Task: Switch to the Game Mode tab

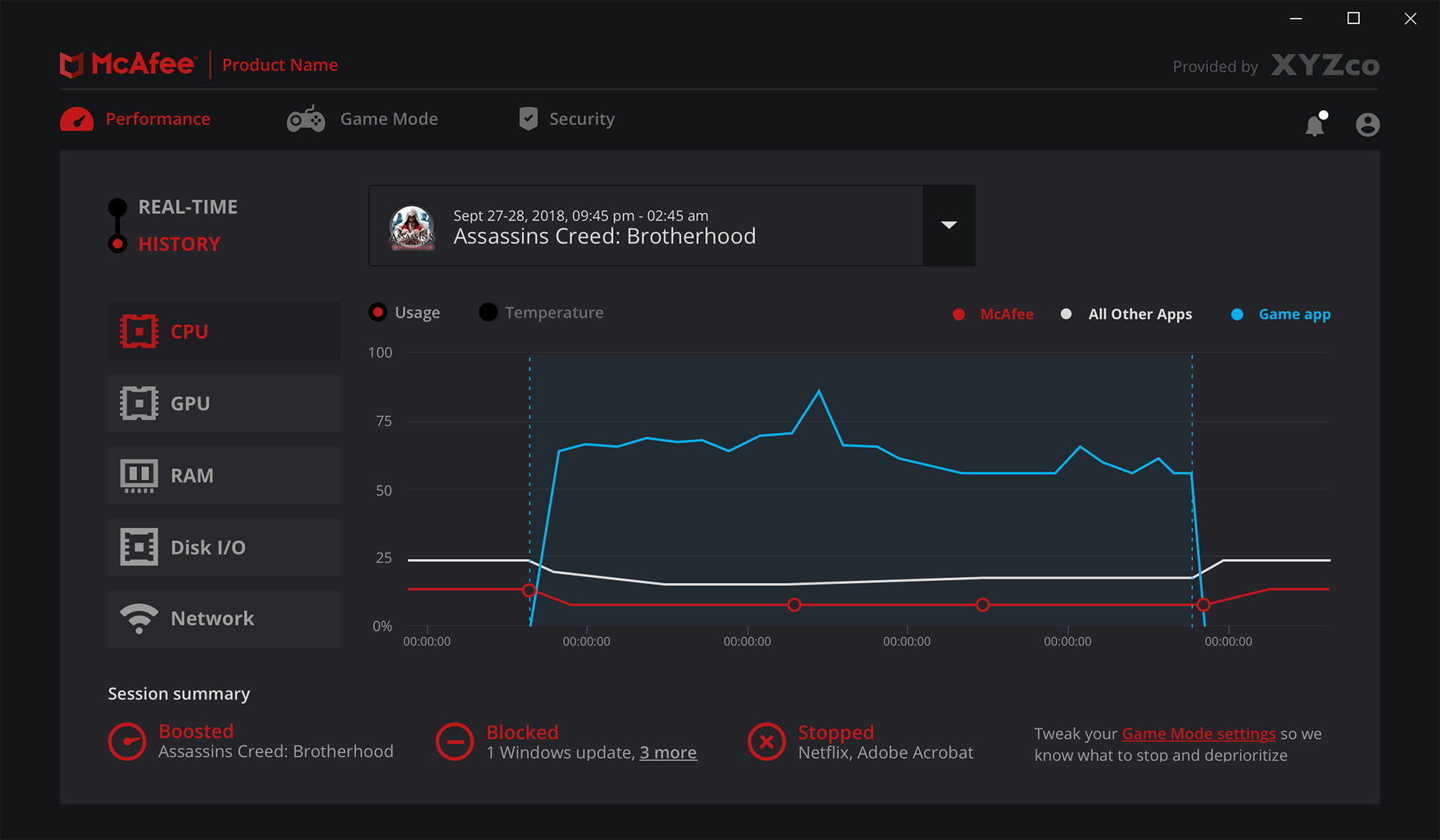Action: tap(362, 119)
